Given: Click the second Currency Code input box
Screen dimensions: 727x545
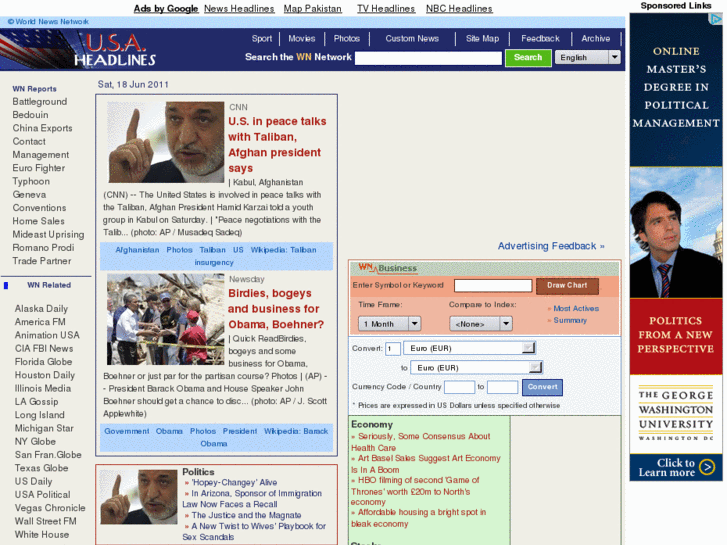Looking at the screenshot, I should [503, 387].
